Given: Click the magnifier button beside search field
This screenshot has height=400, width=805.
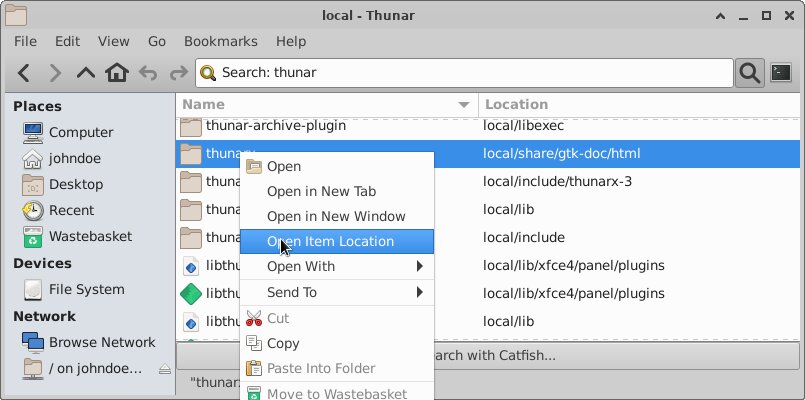Looking at the screenshot, I should pos(750,73).
